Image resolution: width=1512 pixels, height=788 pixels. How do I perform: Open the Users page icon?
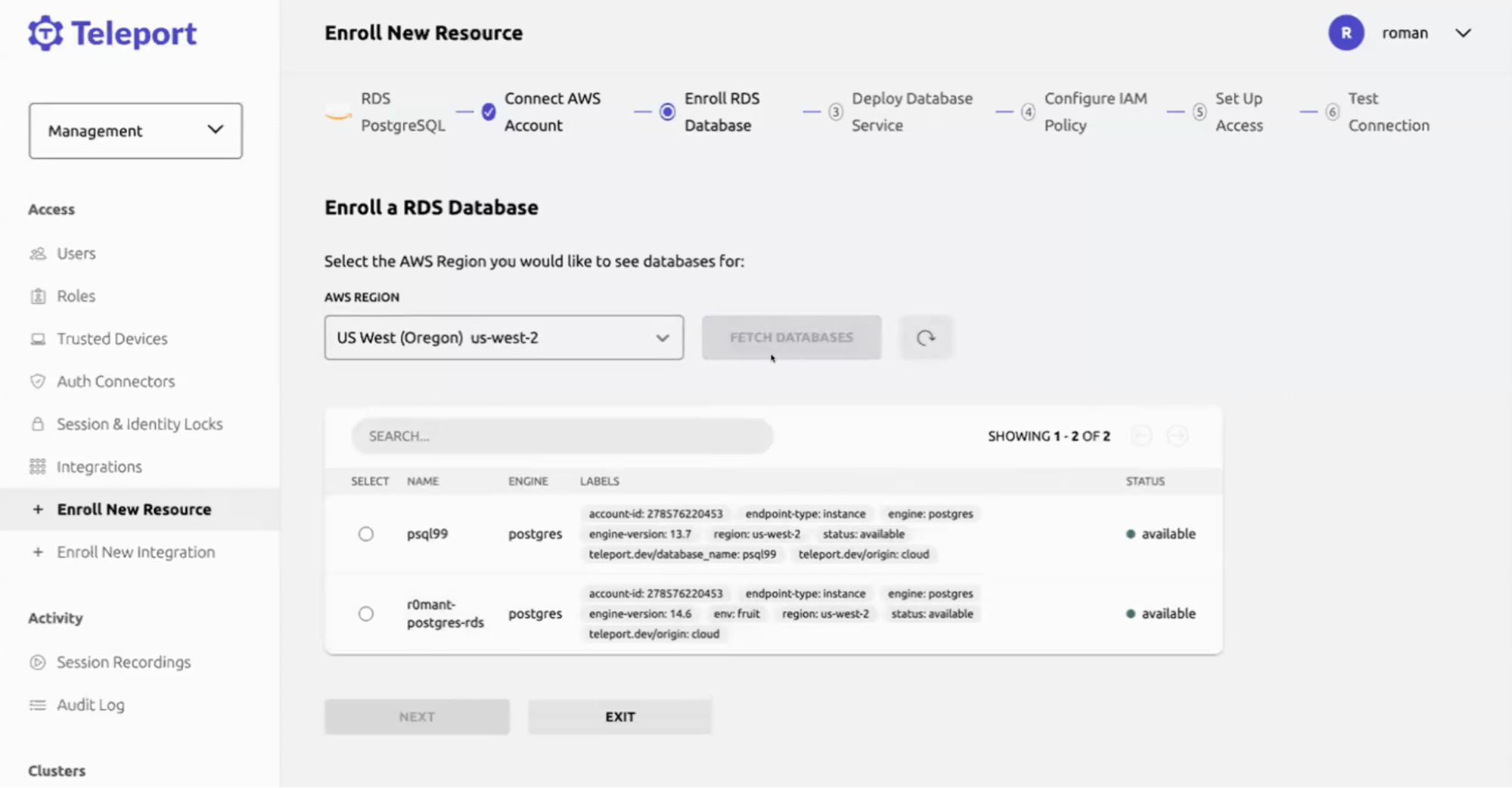pos(38,253)
